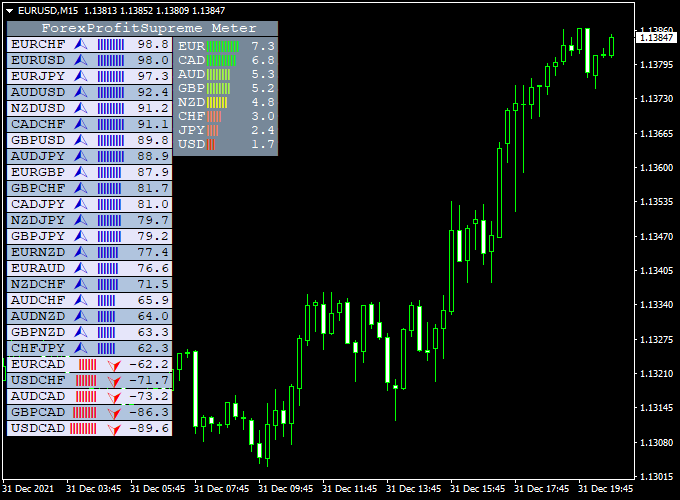
Task: Click the blue up arrow on CADJPY row
Action: pyautogui.click(x=81, y=204)
